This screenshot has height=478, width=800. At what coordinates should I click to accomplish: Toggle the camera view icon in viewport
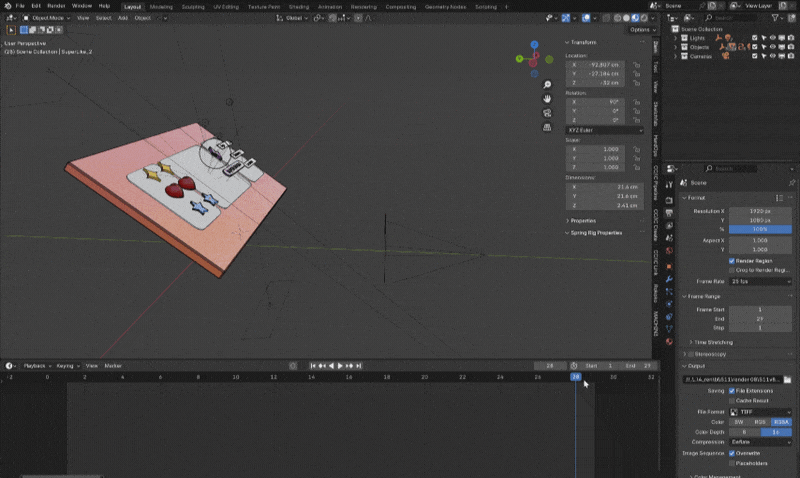547,113
